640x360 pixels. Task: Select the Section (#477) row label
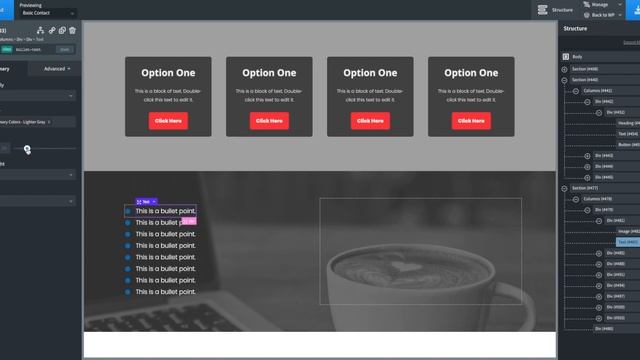click(x=585, y=188)
